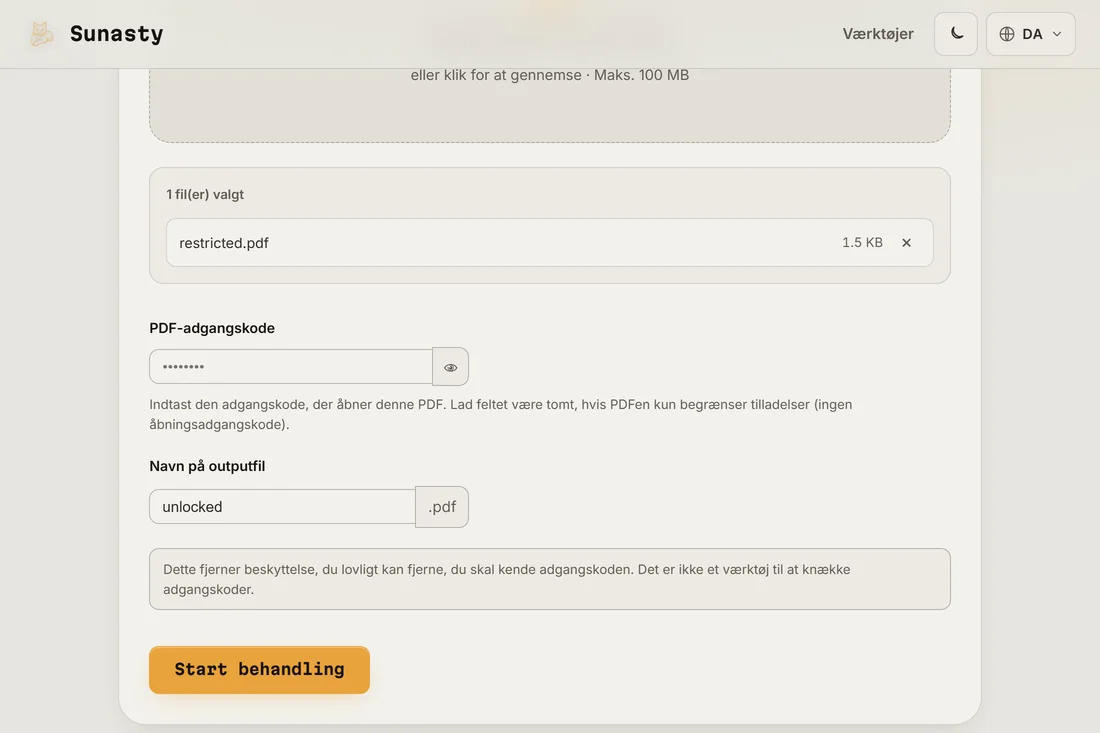Remove restricted.pdf with the X icon
The width and height of the screenshot is (1100, 733).
coord(906,243)
